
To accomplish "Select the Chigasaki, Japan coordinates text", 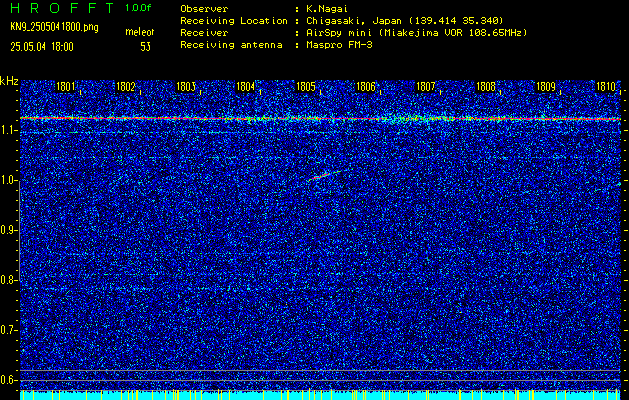I will point(404,20).
